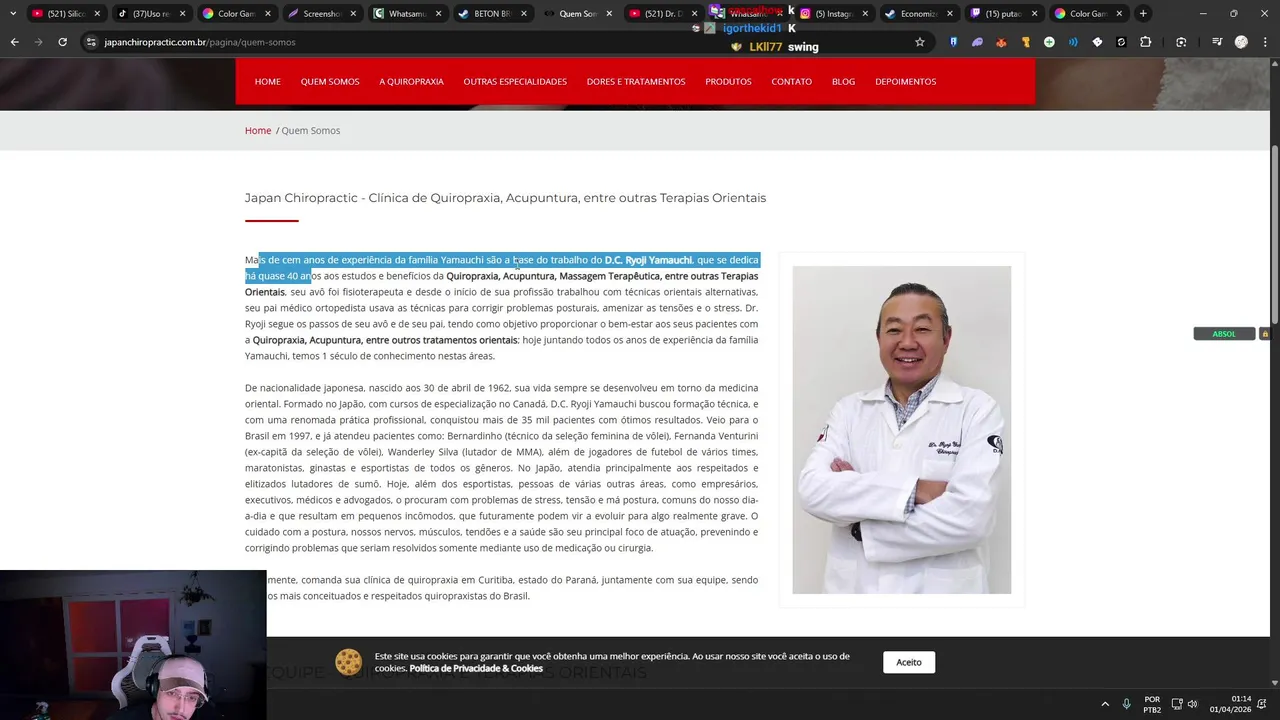Click the Quem Somos breadcrumb text
This screenshot has height=720, width=1280.
pos(310,130)
